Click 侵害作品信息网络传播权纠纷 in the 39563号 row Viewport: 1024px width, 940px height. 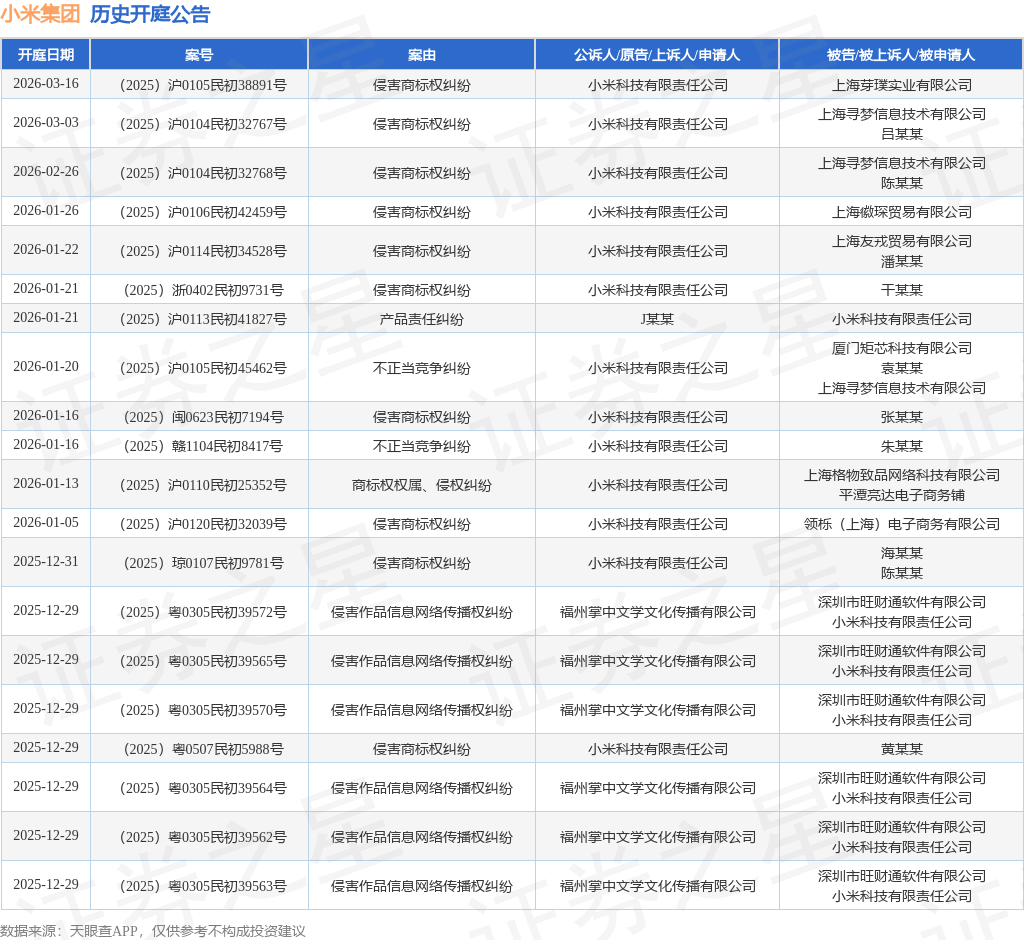[421, 886]
